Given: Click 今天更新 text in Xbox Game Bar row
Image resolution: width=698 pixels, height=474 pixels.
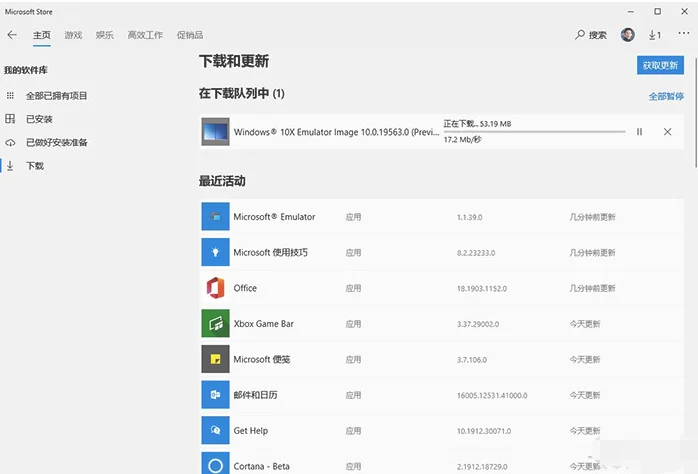Looking at the screenshot, I should (x=584, y=324).
